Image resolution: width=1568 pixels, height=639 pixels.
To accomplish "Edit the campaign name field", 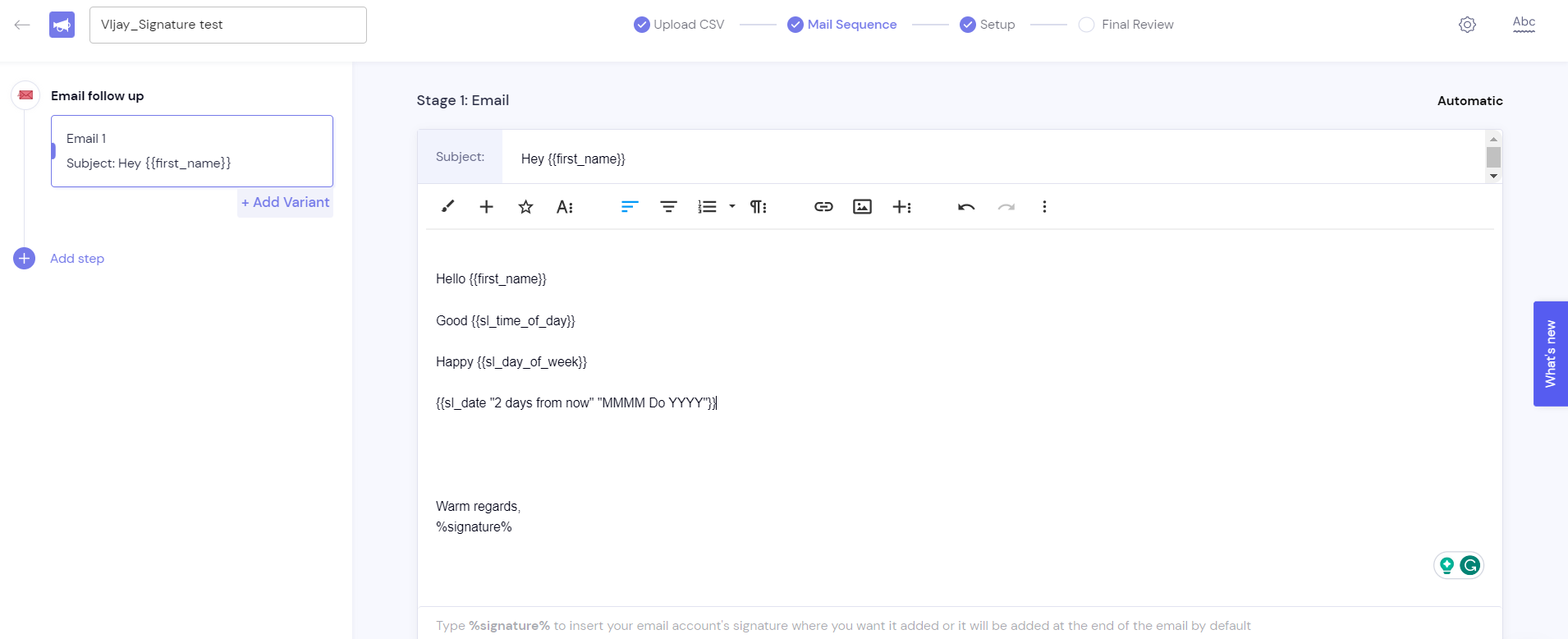I will click(x=228, y=25).
